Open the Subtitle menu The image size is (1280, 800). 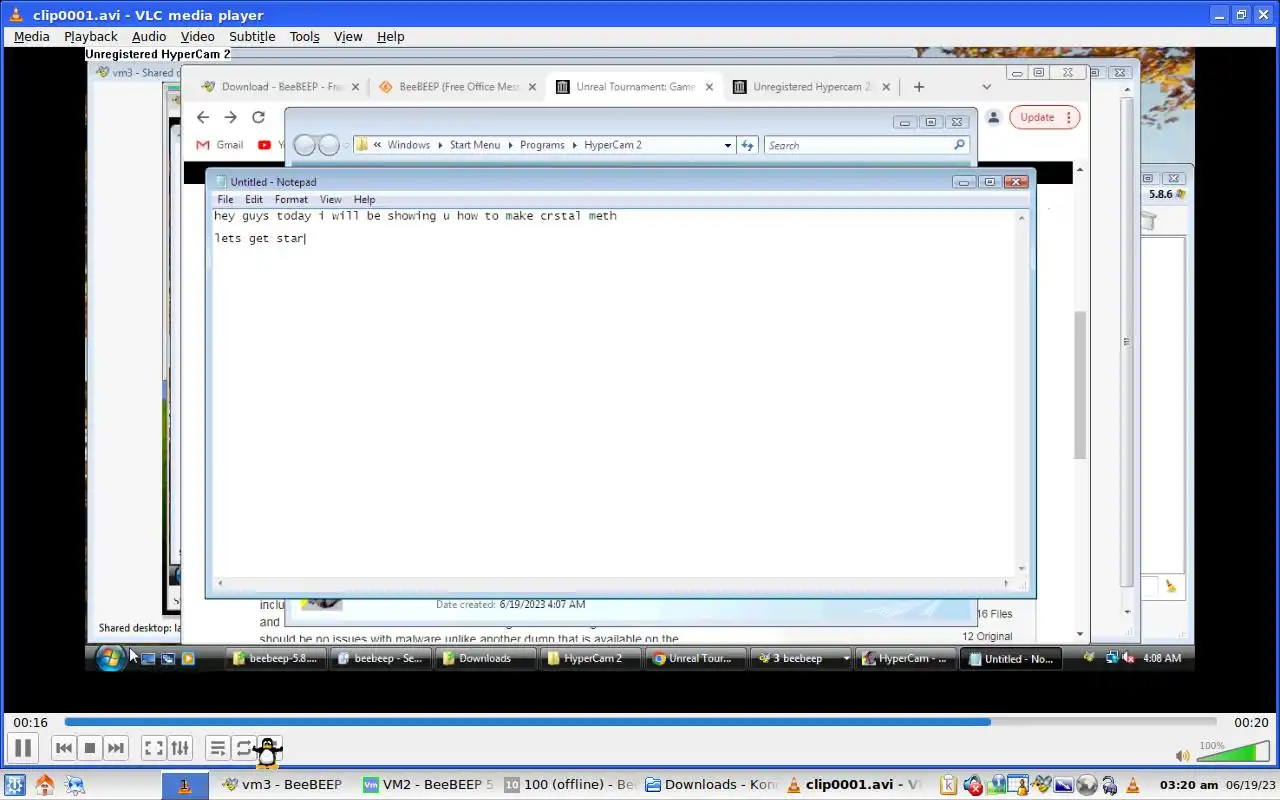(x=252, y=36)
